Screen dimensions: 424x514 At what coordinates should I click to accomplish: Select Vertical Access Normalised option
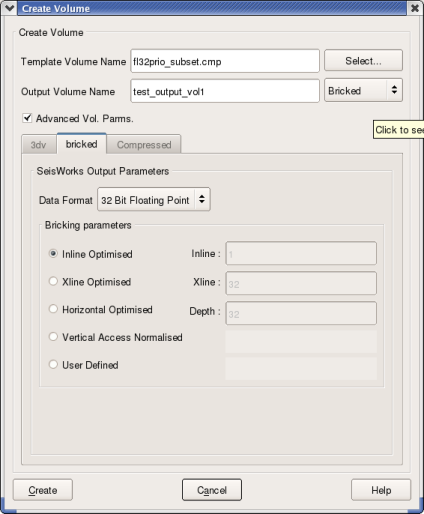(x=53, y=337)
